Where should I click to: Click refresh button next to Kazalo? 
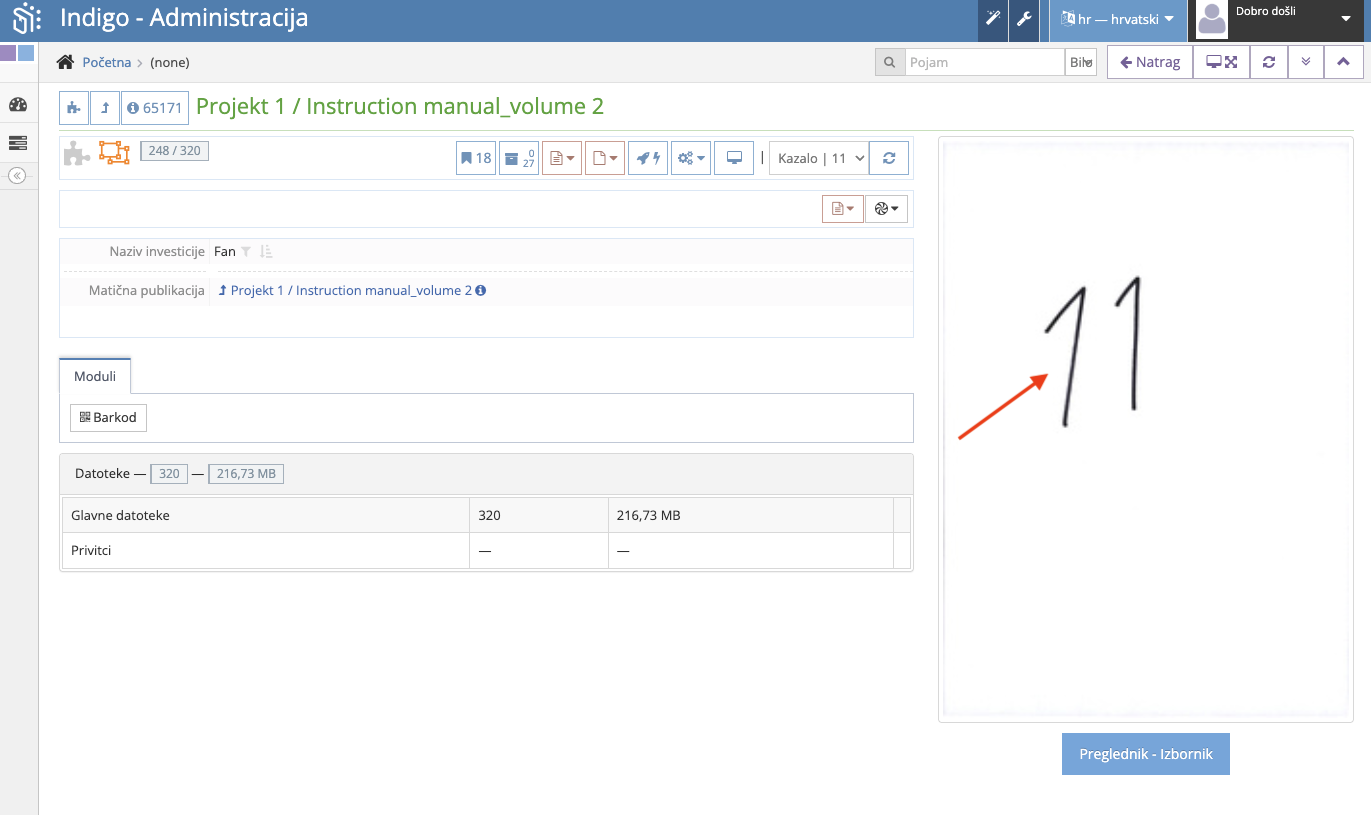coord(889,158)
